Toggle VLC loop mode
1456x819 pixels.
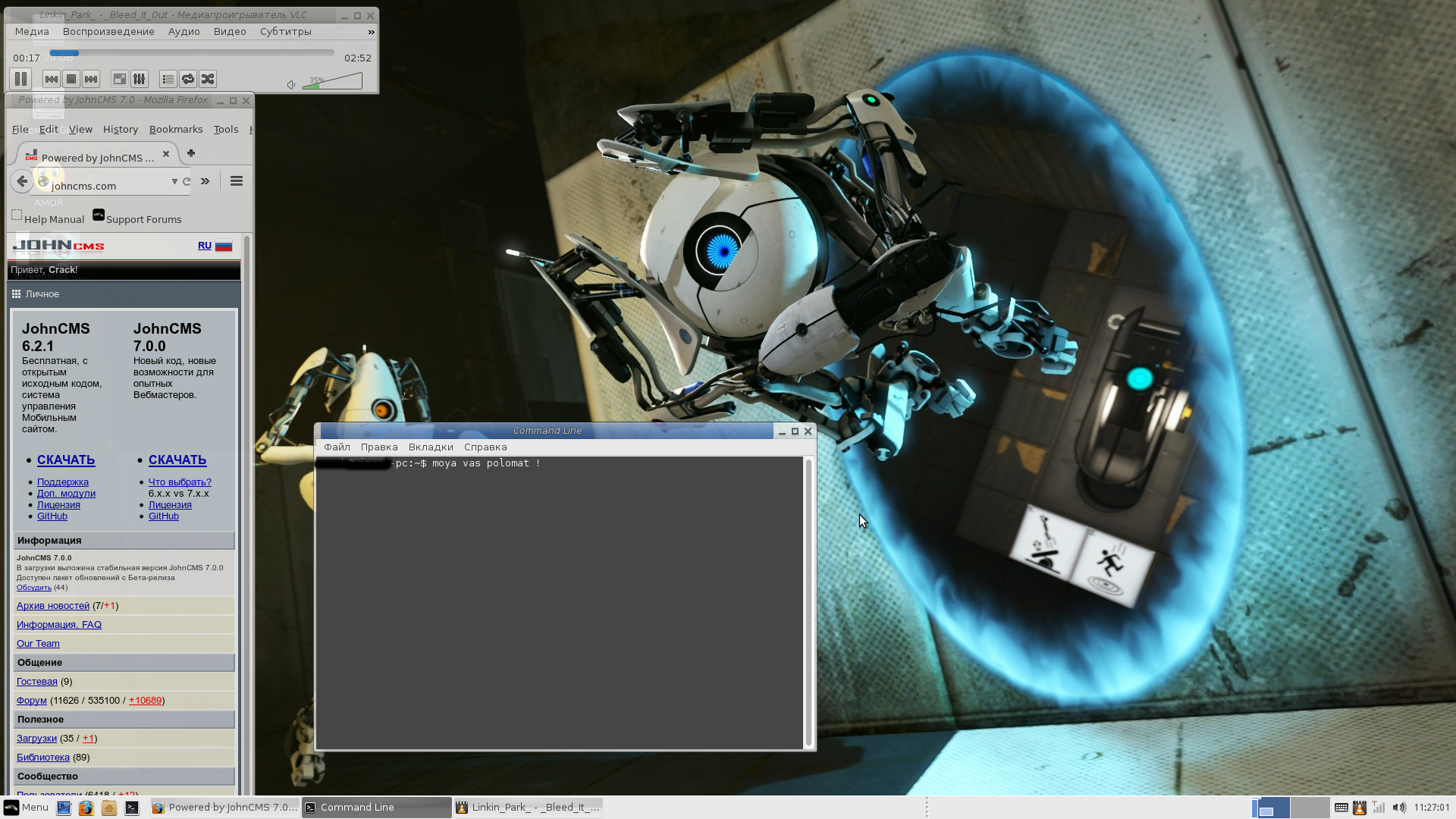tap(188, 79)
